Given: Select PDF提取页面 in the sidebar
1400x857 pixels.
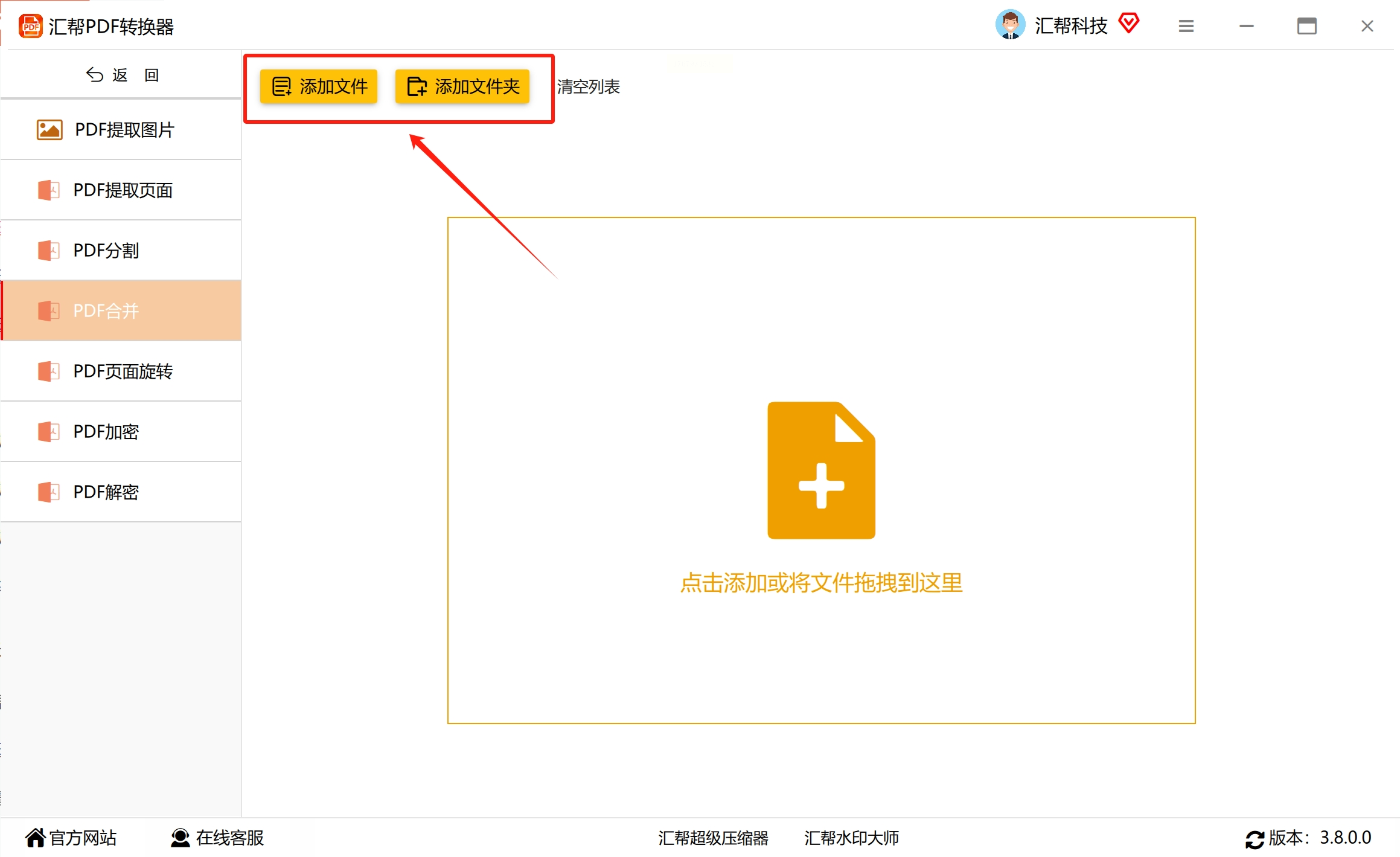Looking at the screenshot, I should click(123, 190).
